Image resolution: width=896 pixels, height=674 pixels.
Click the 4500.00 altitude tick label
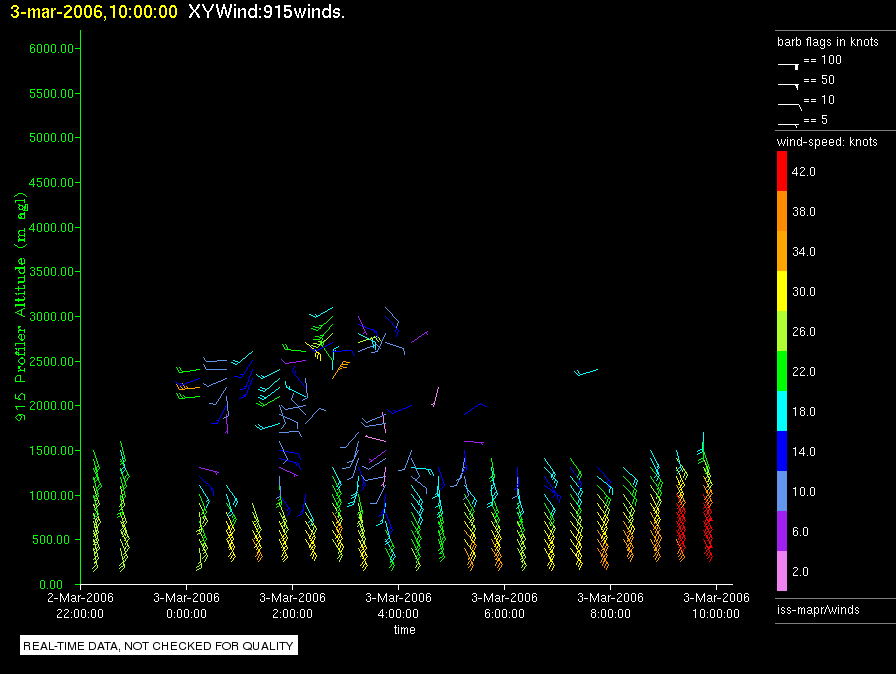(51, 182)
